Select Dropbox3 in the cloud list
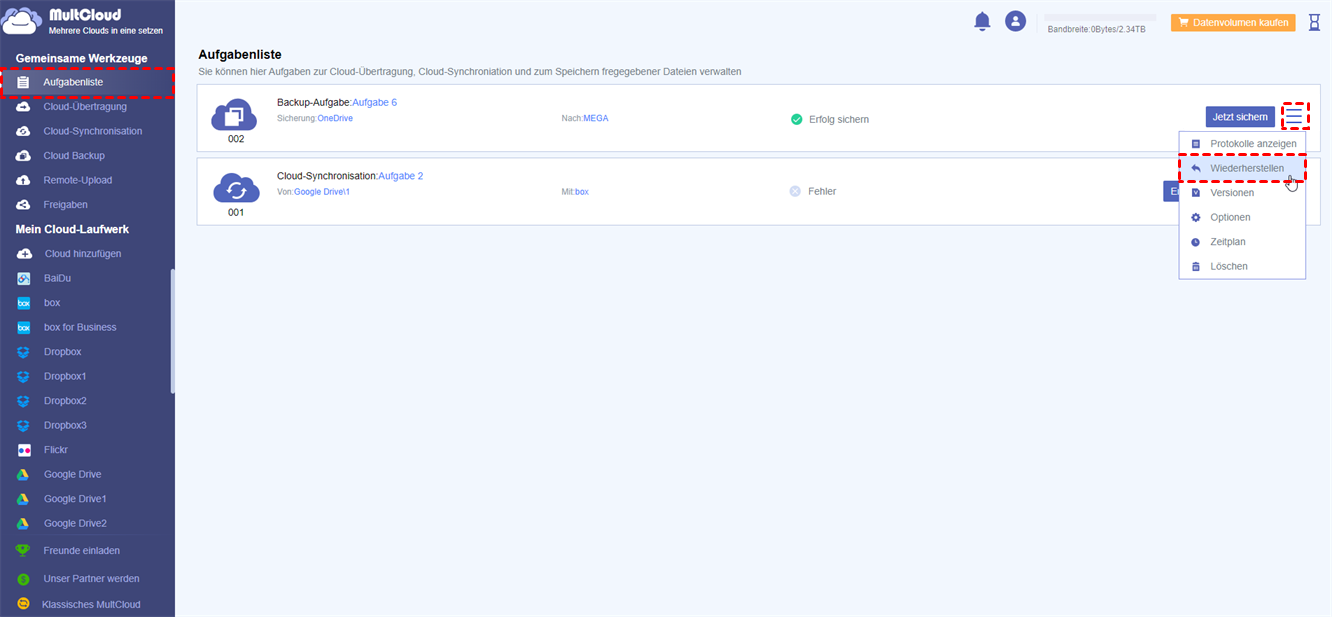 pyautogui.click(x=65, y=425)
